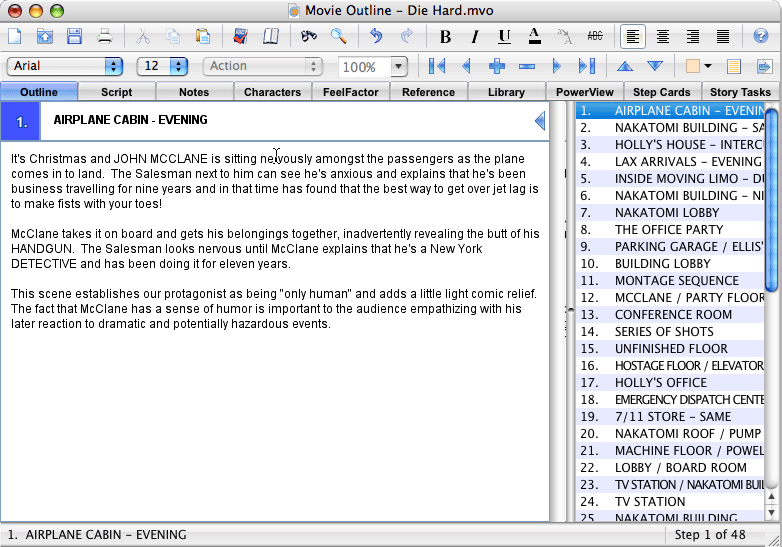The width and height of the screenshot is (782, 547).
Task: Open the font size 12 dropdown
Action: (164, 66)
